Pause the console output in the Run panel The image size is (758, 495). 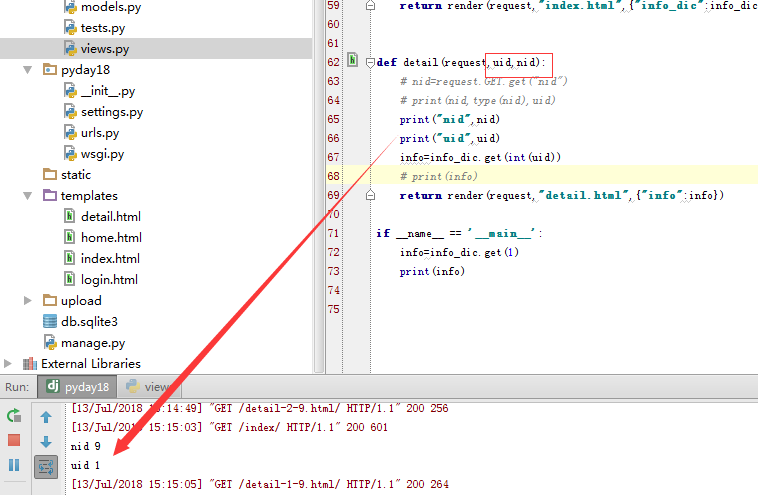tap(14, 465)
